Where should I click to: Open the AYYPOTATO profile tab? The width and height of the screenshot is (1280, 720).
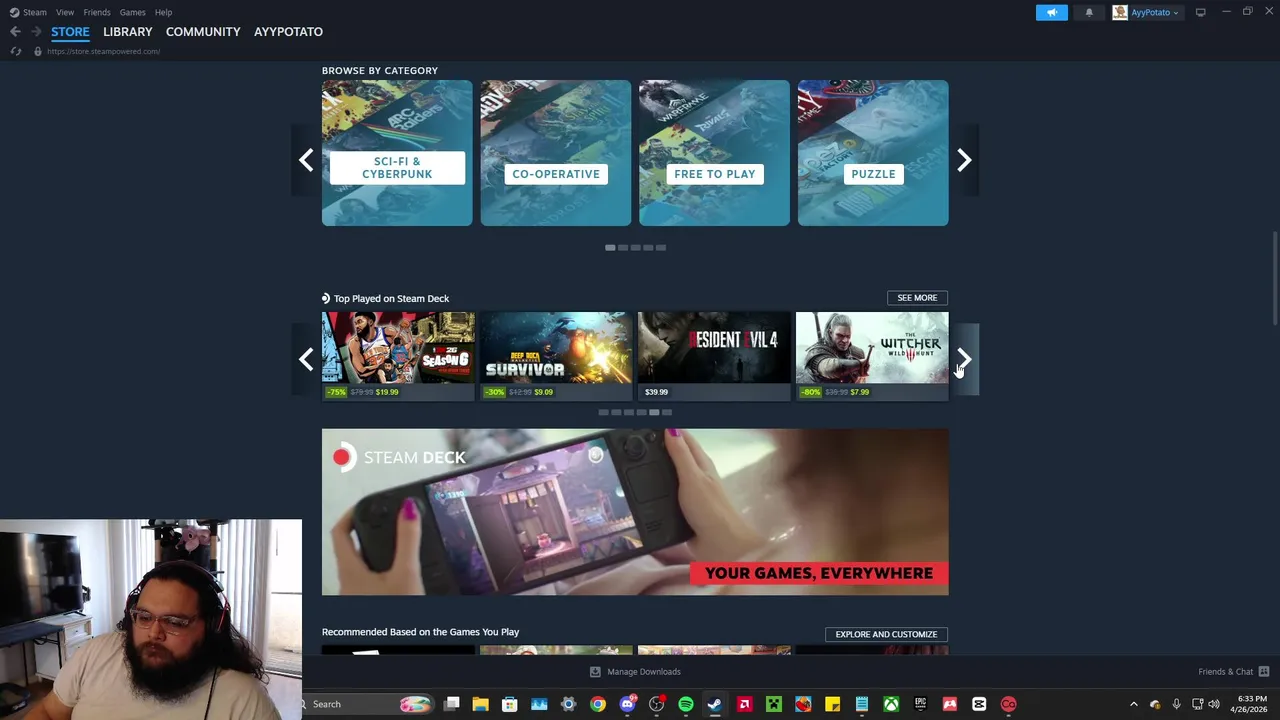288,32
